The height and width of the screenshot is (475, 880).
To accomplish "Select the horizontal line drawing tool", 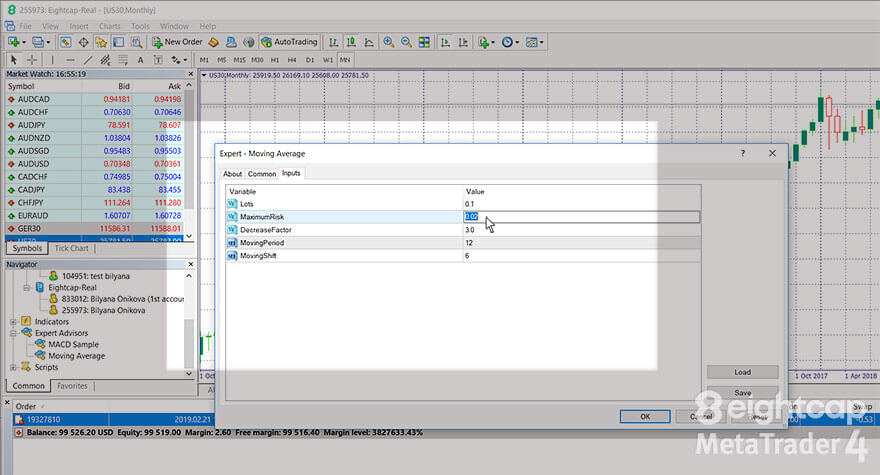I will tap(70, 60).
